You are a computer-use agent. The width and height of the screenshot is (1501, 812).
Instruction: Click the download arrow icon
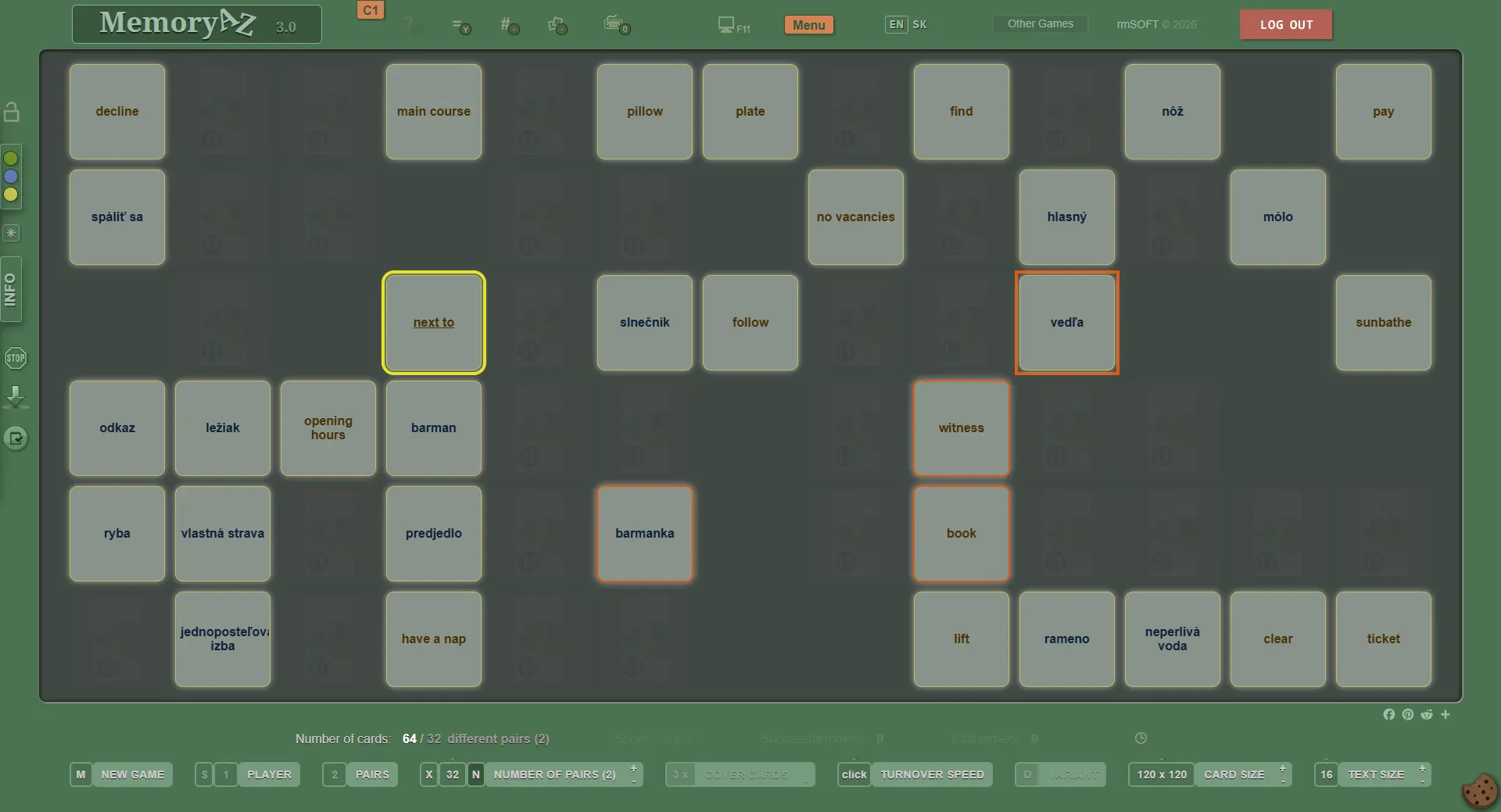pyautogui.click(x=16, y=397)
